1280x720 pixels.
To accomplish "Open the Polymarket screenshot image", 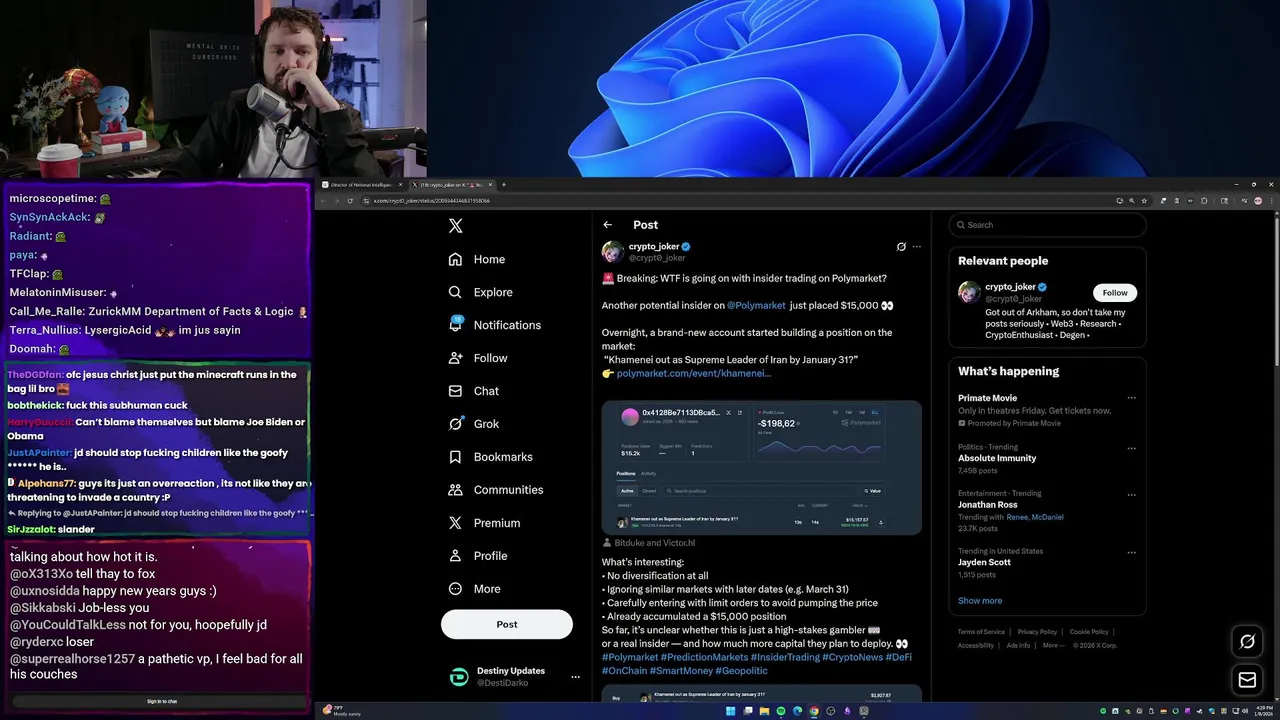I will pyautogui.click(x=761, y=467).
